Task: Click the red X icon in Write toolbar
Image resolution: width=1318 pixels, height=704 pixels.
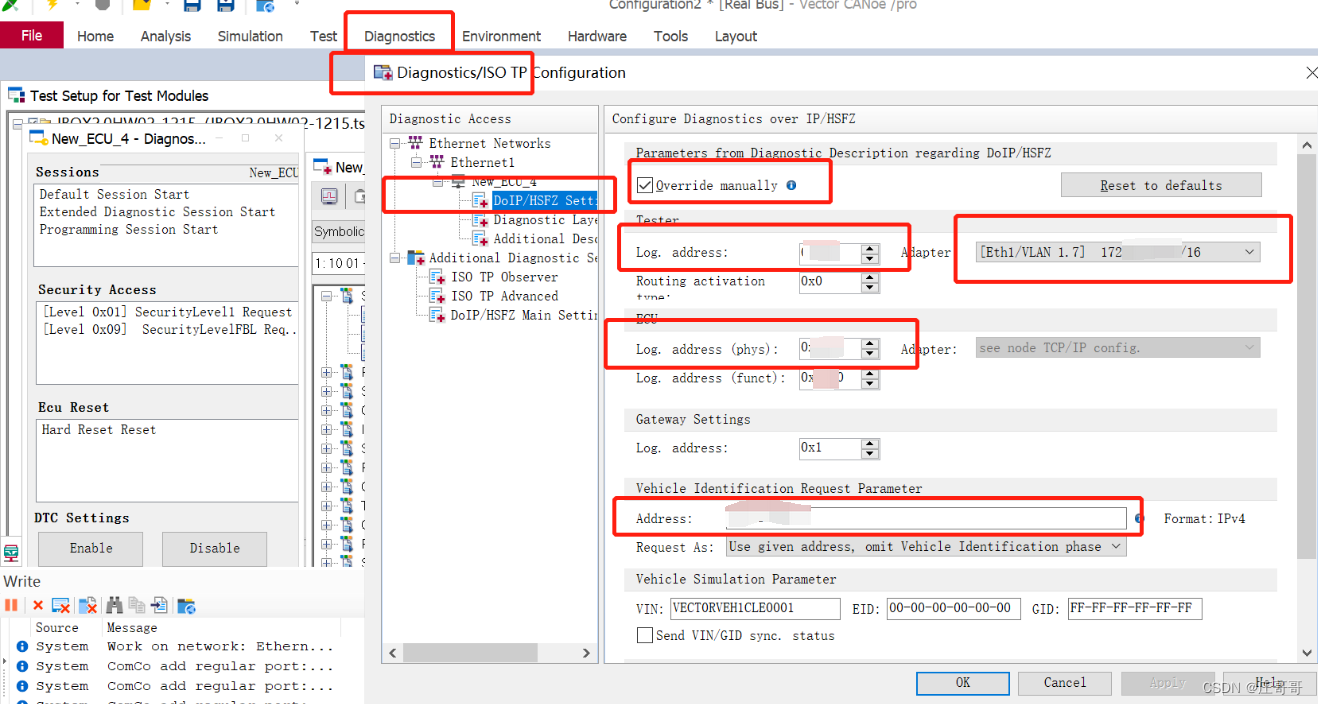Action: (38, 605)
